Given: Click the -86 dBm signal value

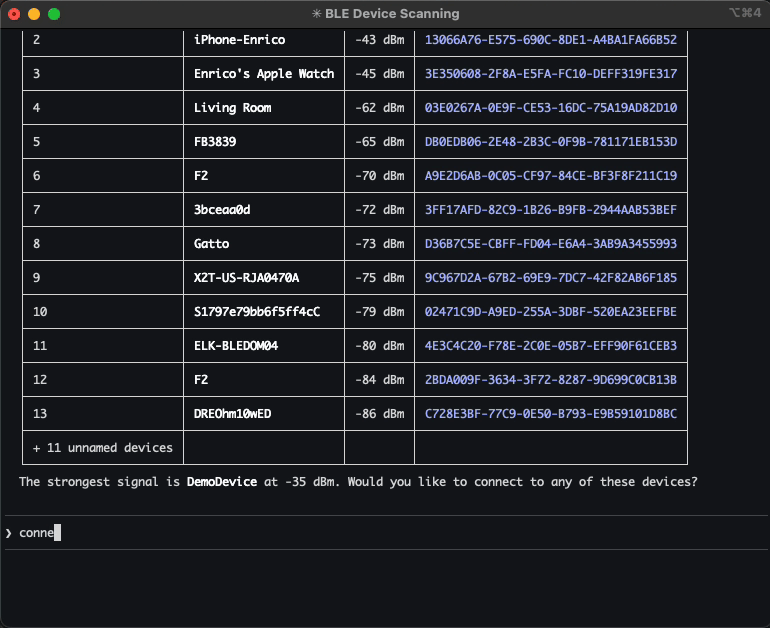Looking at the screenshot, I should tap(380, 414).
